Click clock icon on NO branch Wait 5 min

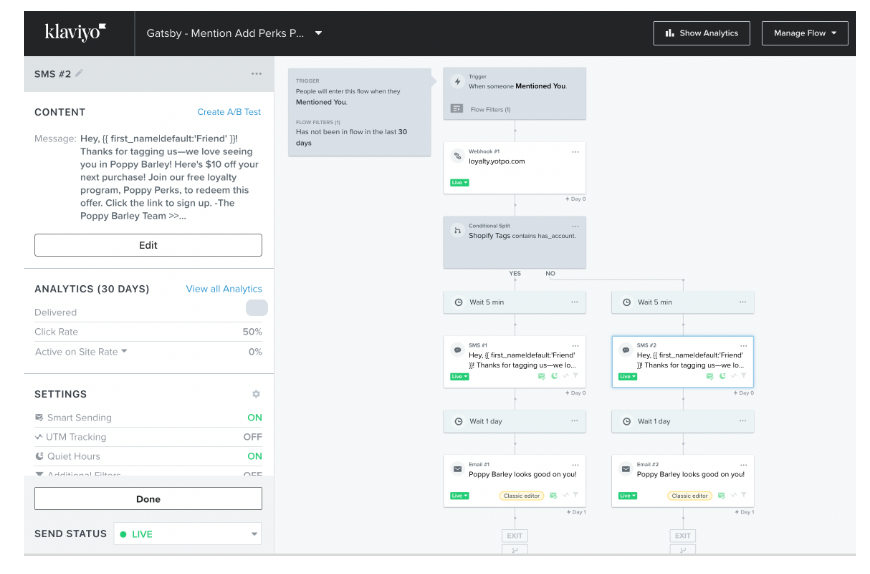coord(626,302)
